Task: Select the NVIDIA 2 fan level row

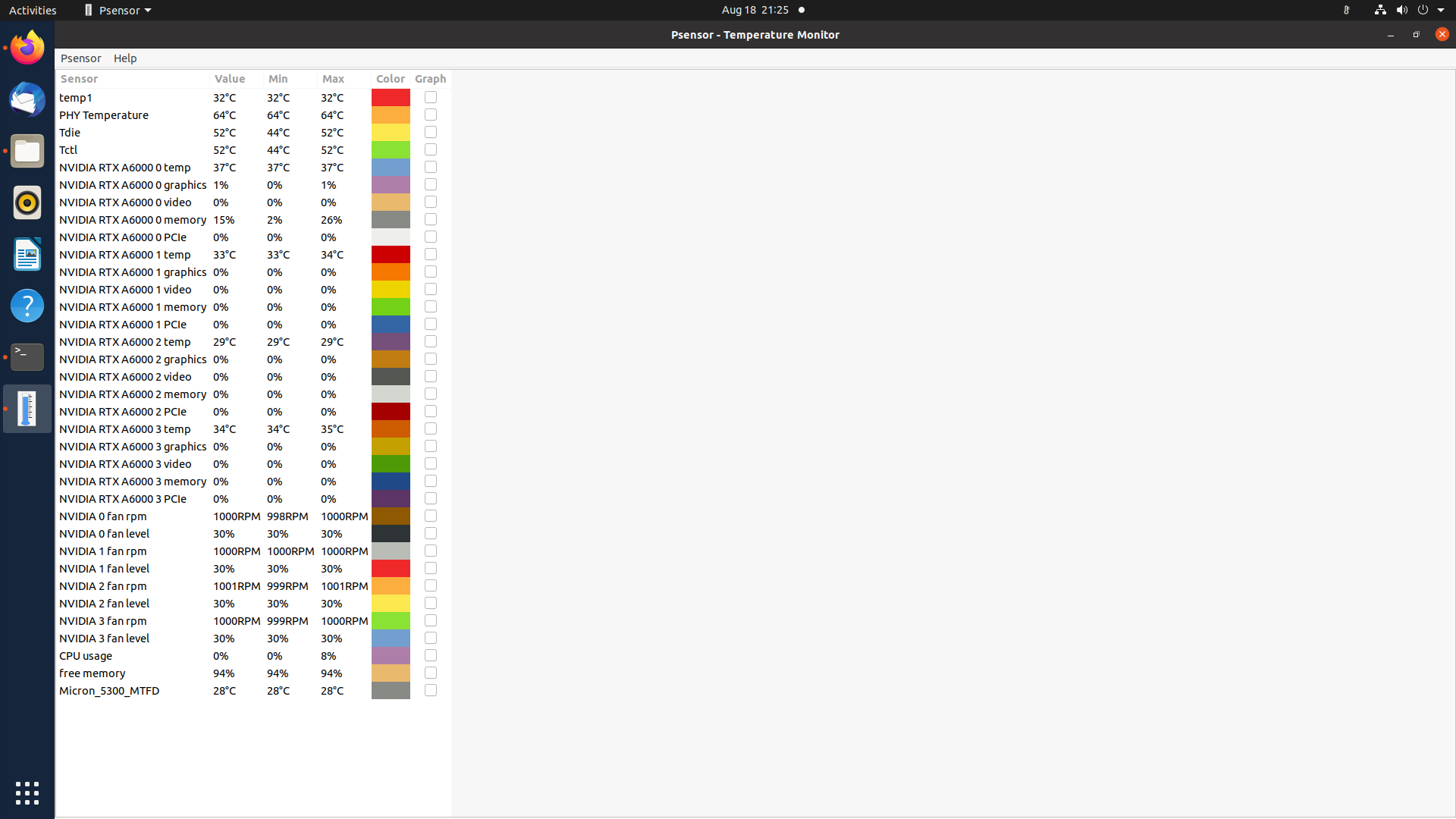Action: [253, 603]
